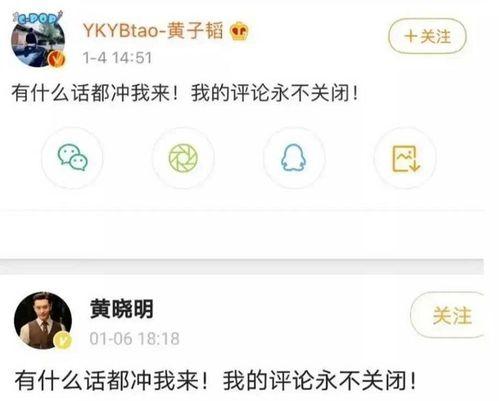Open 黄晓明 profile via username
This screenshot has height=401, width=499.
coord(122,309)
